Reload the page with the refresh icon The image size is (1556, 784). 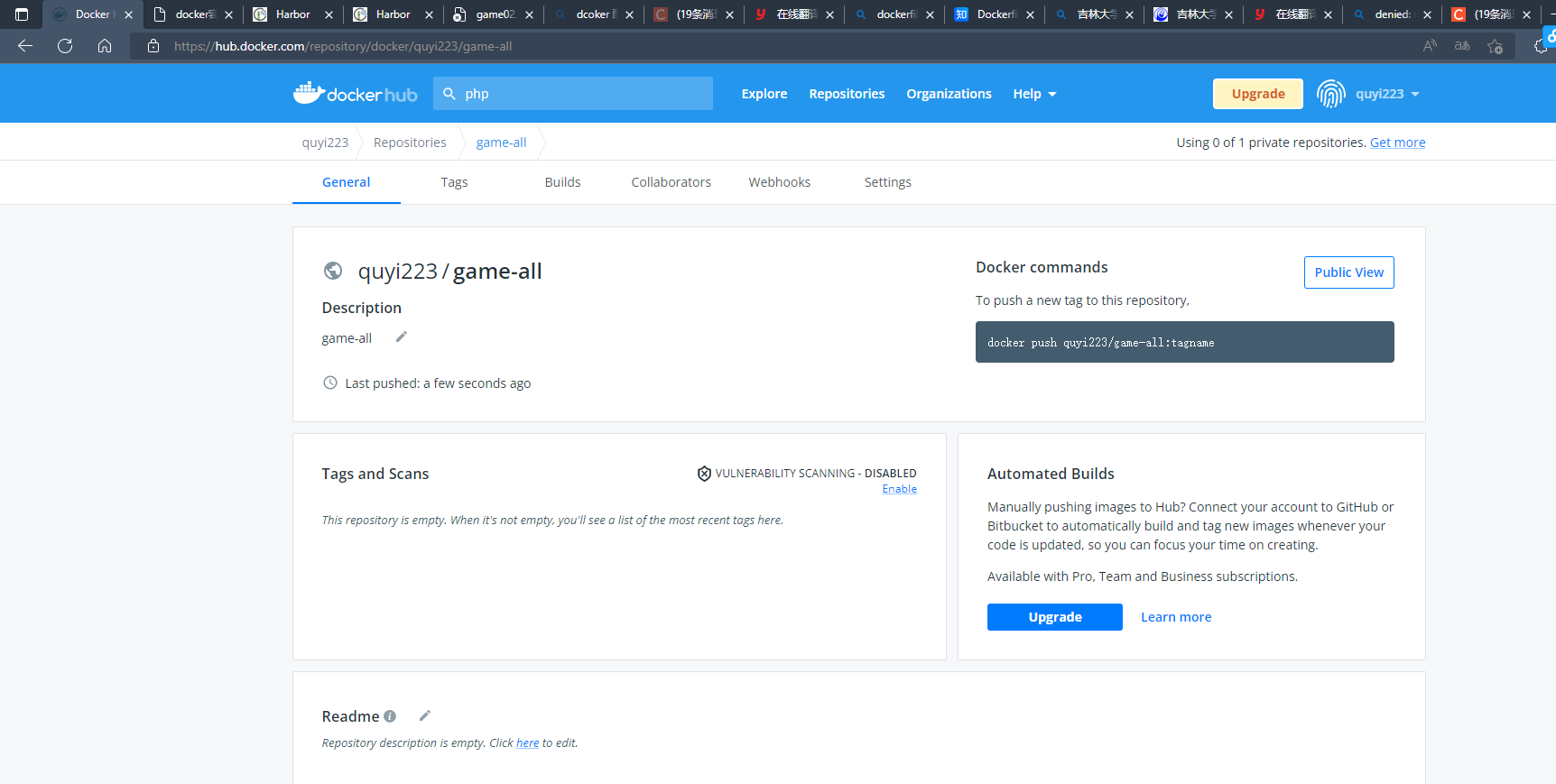tap(65, 46)
